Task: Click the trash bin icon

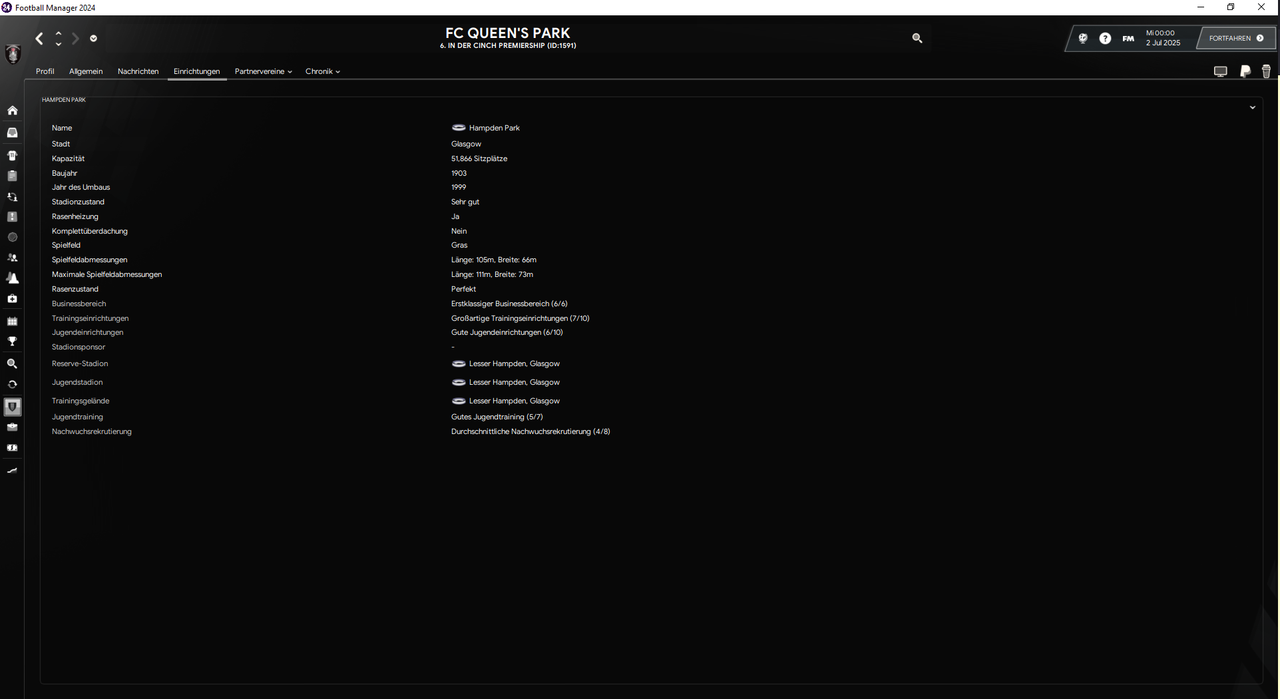Action: 1266,72
